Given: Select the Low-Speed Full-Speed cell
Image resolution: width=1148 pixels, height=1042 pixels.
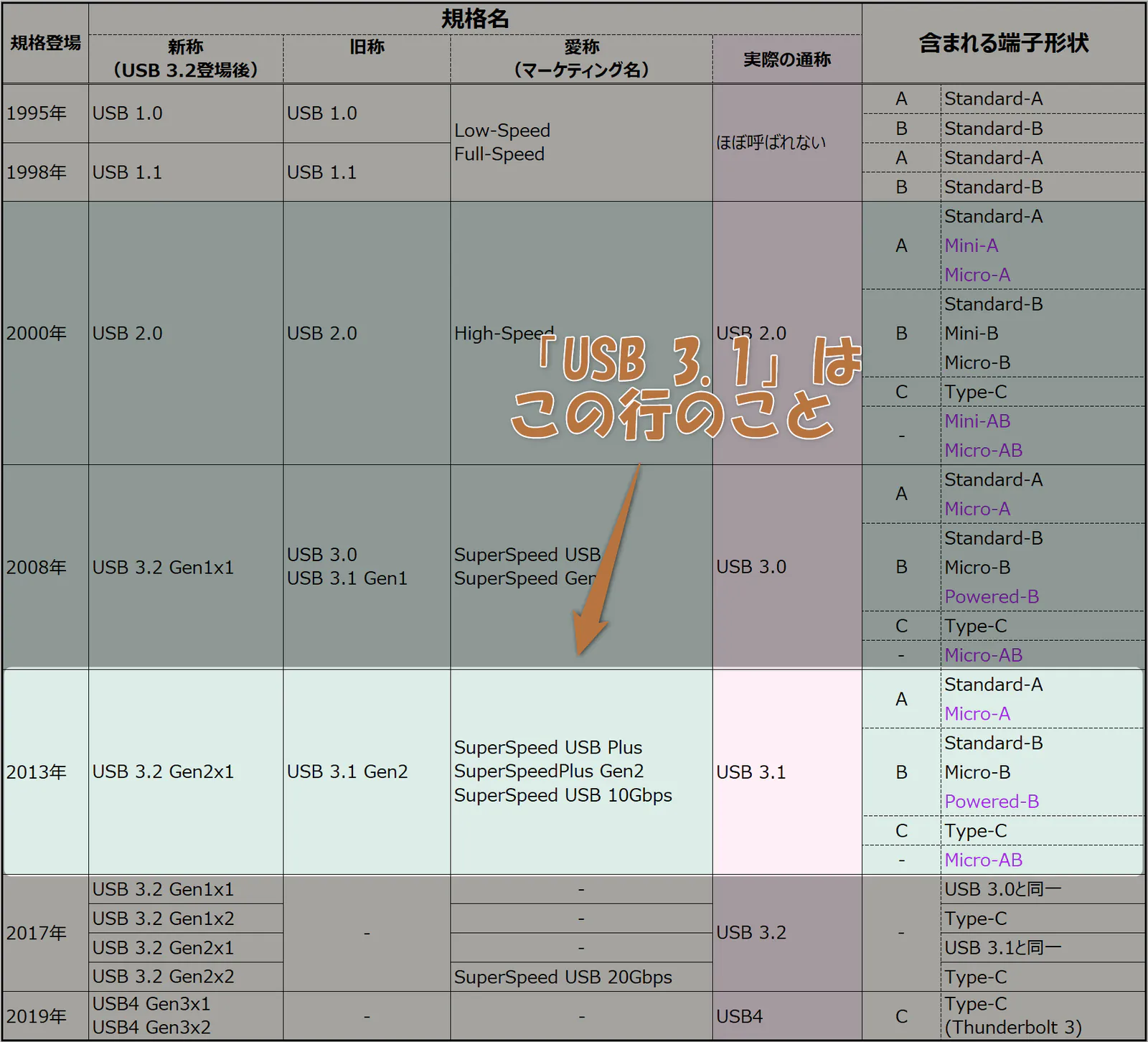Looking at the screenshot, I should tap(581, 143).
